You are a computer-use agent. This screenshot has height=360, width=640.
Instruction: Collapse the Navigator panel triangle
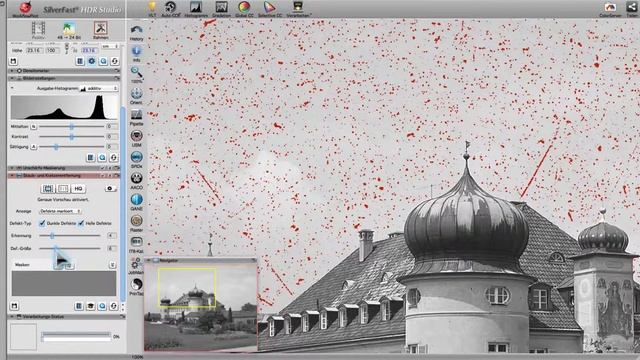(149, 260)
